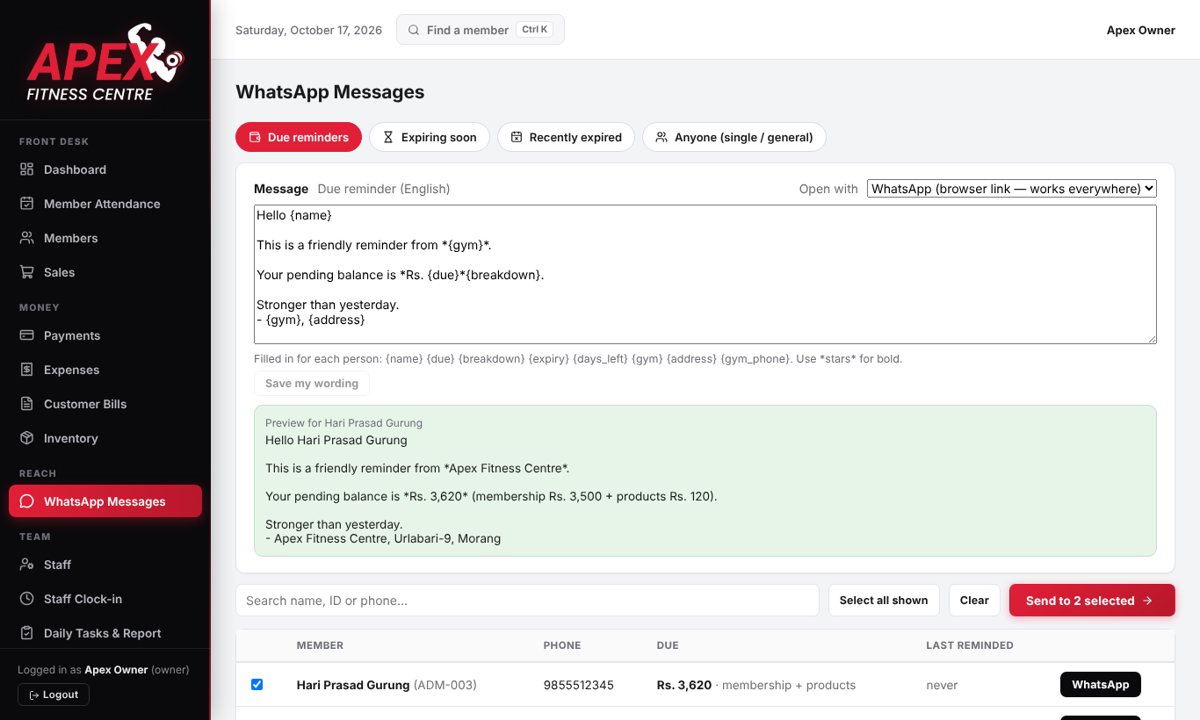
Task: Switch to Anyone (single / general) tab
Action: (x=734, y=137)
